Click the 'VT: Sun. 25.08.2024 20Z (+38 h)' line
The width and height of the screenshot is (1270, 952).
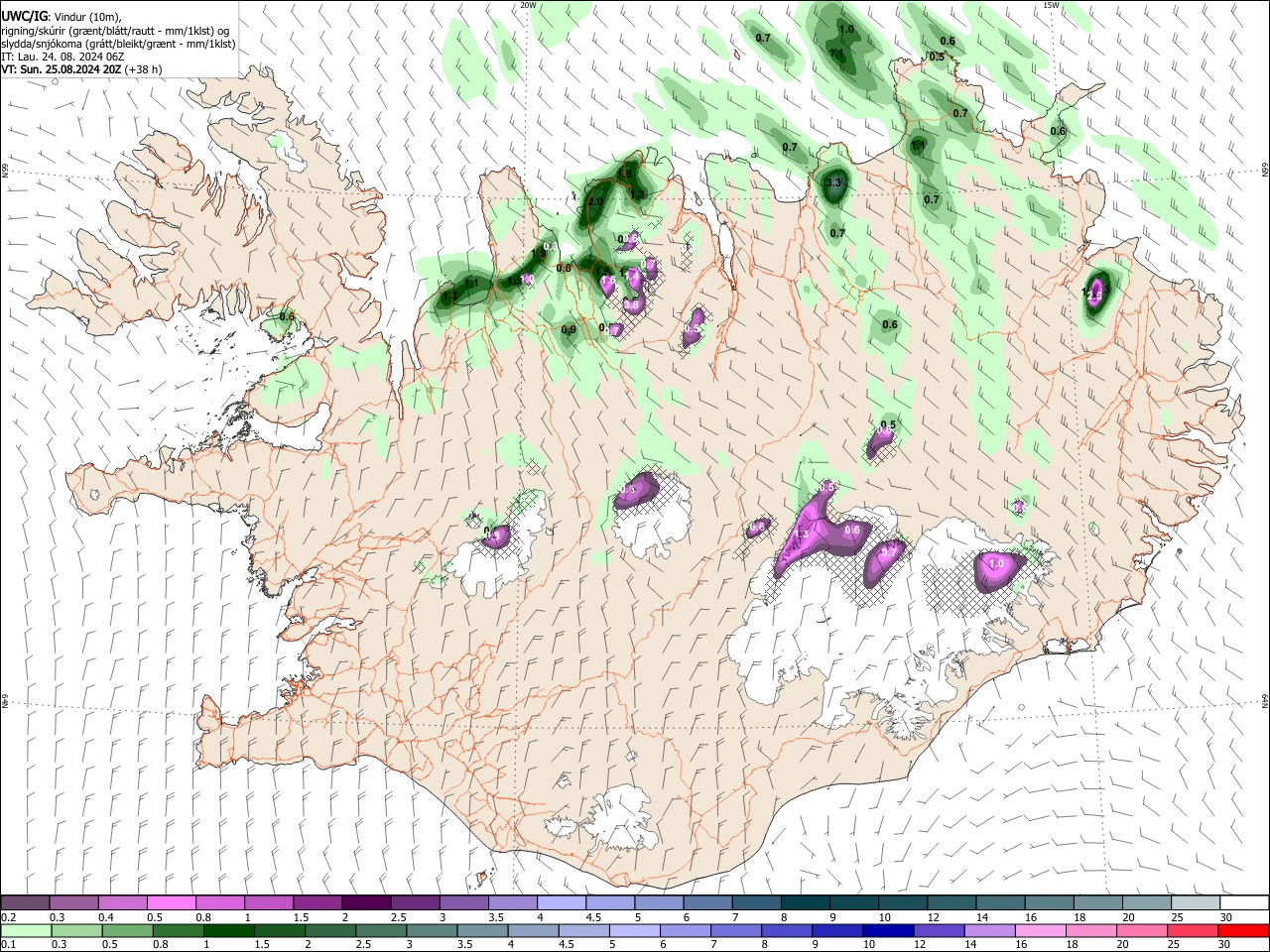click(81, 69)
